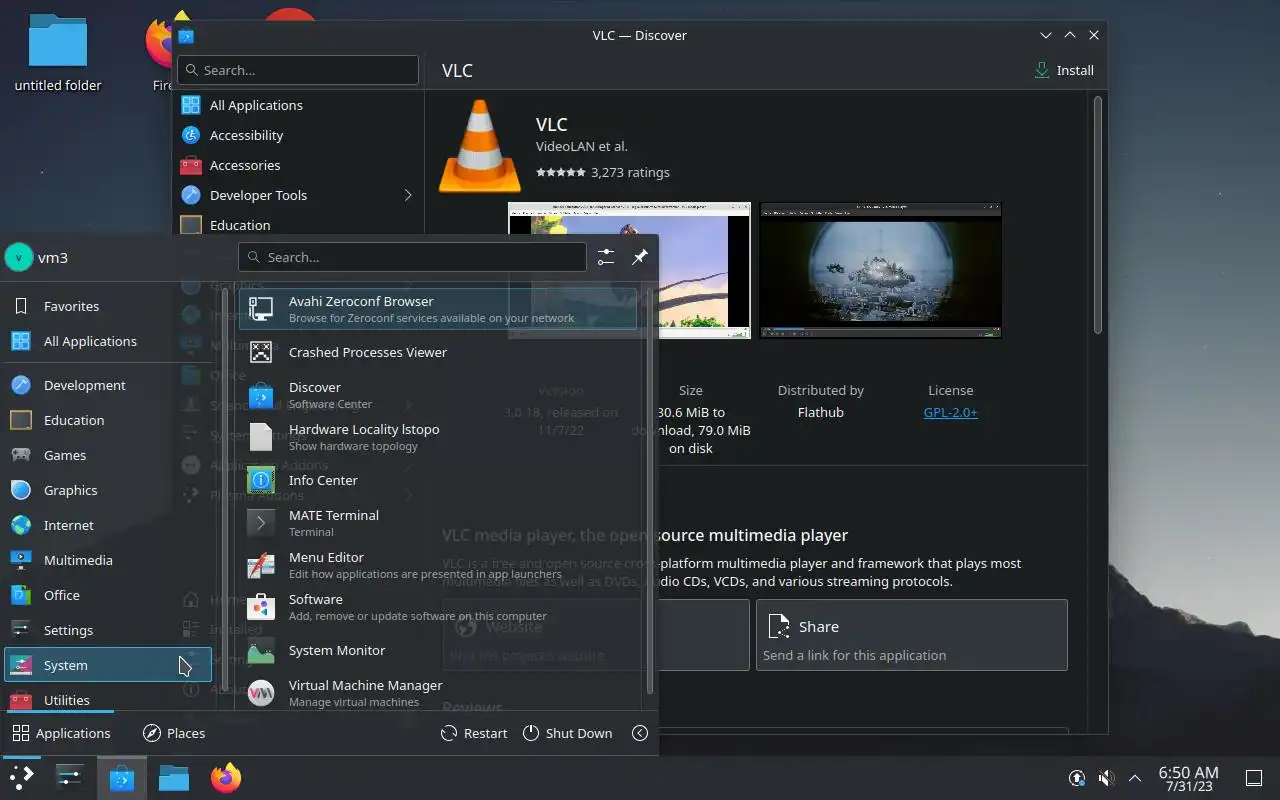Open Games category in launcher
The height and width of the screenshot is (800, 1280).
(108, 455)
